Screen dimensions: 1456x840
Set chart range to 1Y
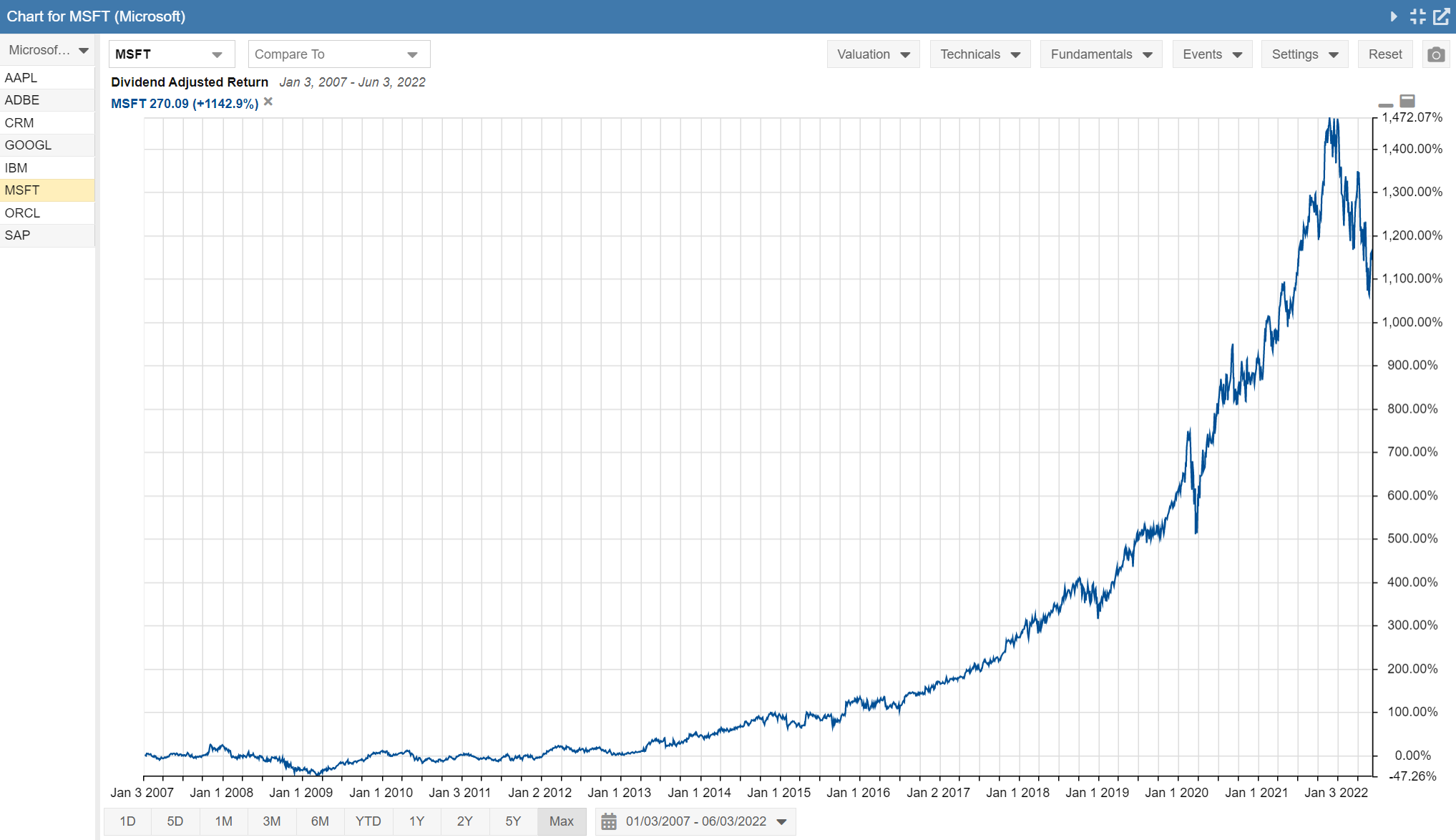coord(416,821)
